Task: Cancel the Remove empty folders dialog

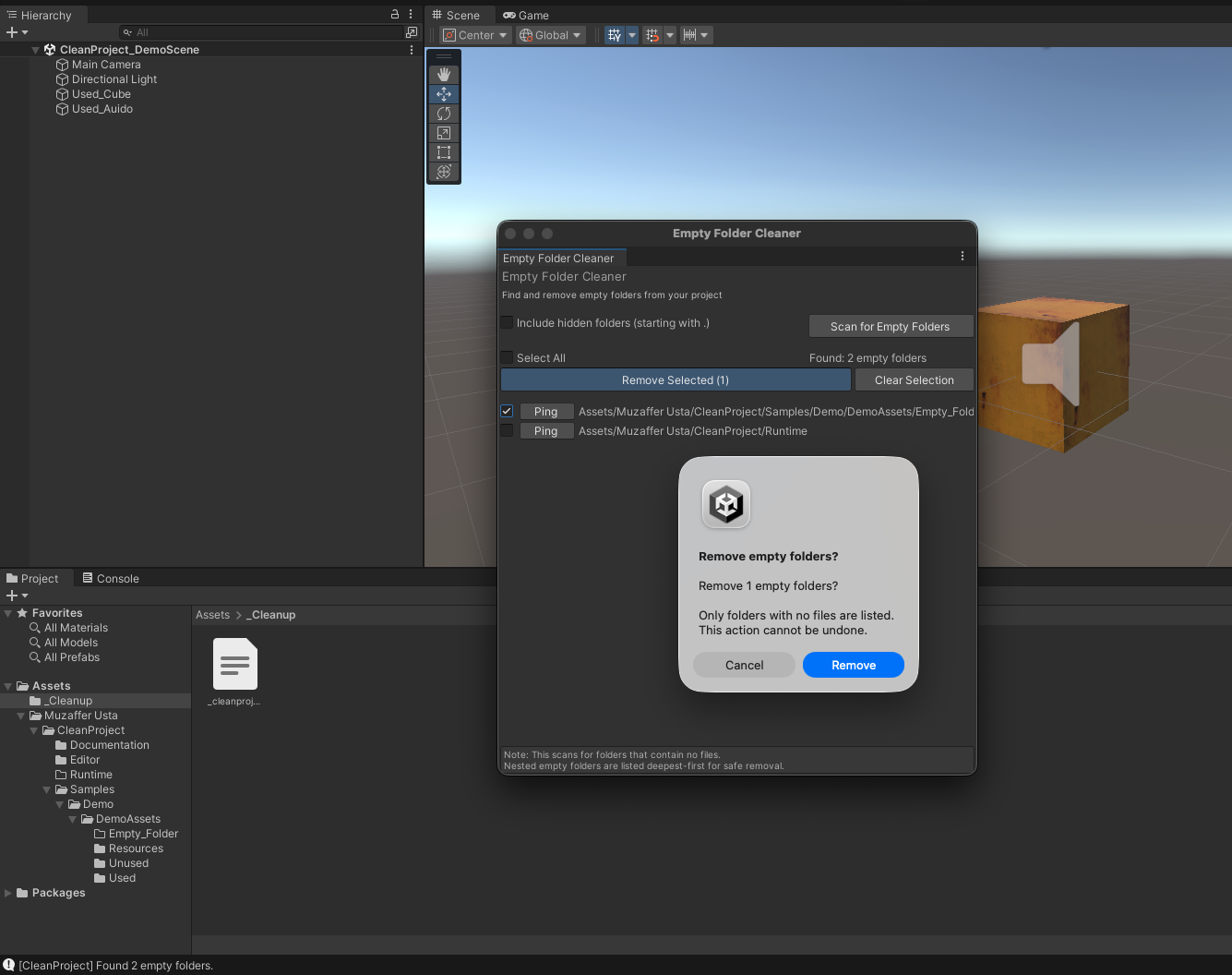Action: [744, 665]
